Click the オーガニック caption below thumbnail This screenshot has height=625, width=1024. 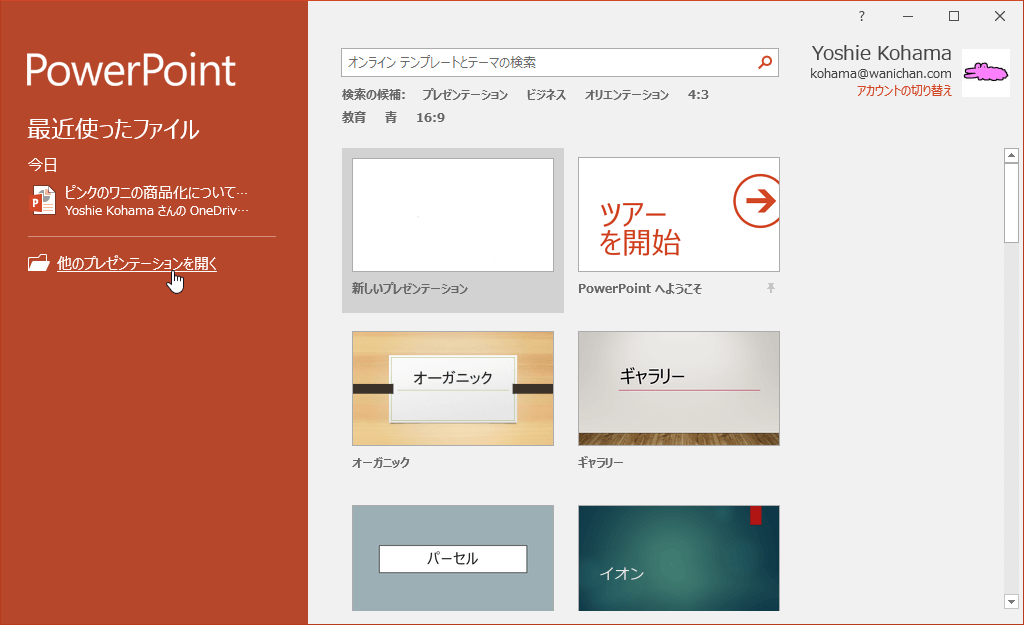tap(381, 462)
